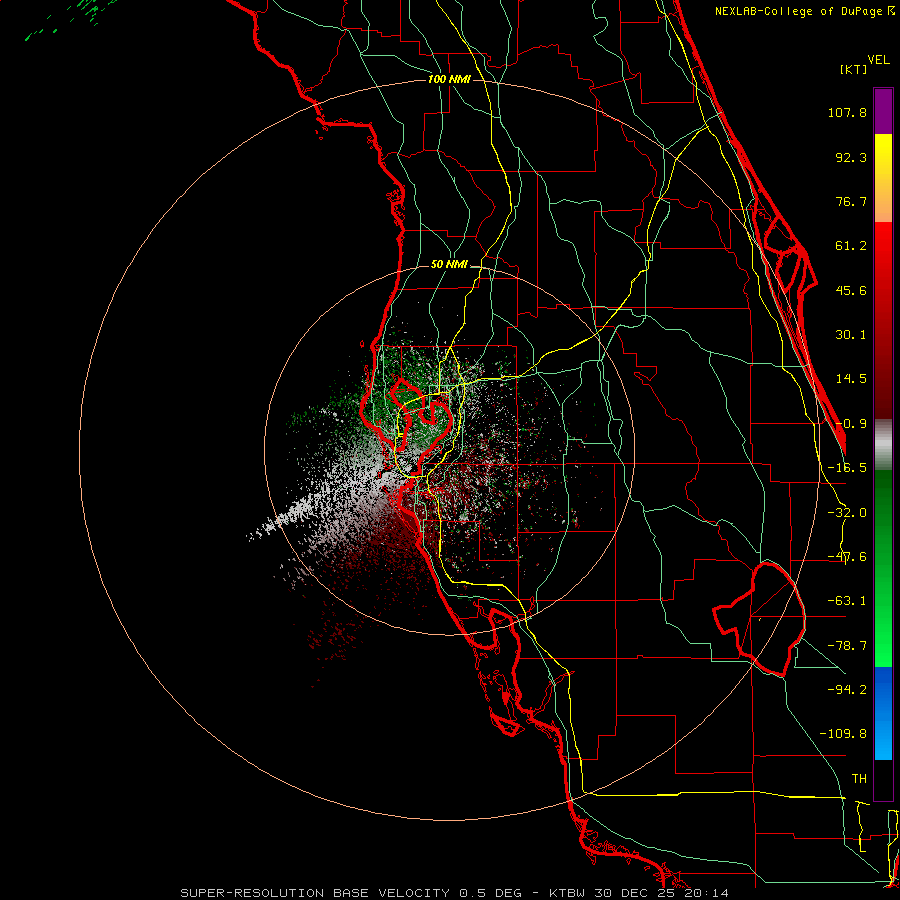Click the -78.7 velocity scale value

[x=847, y=646]
